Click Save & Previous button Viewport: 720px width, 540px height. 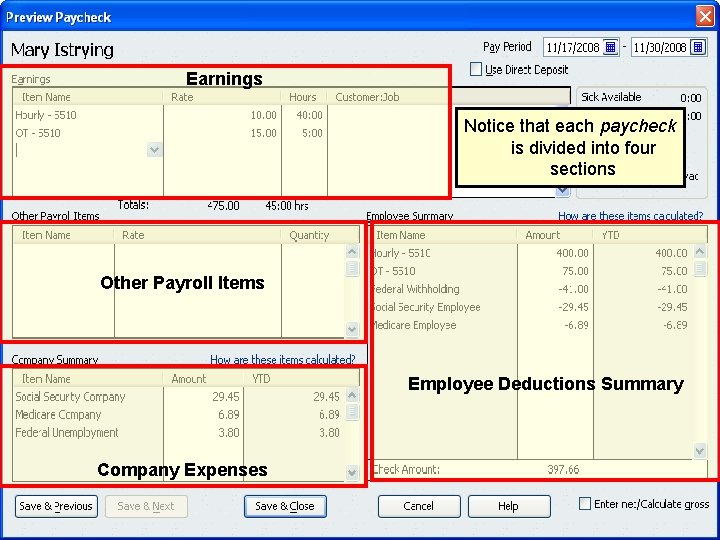[x=56, y=506]
